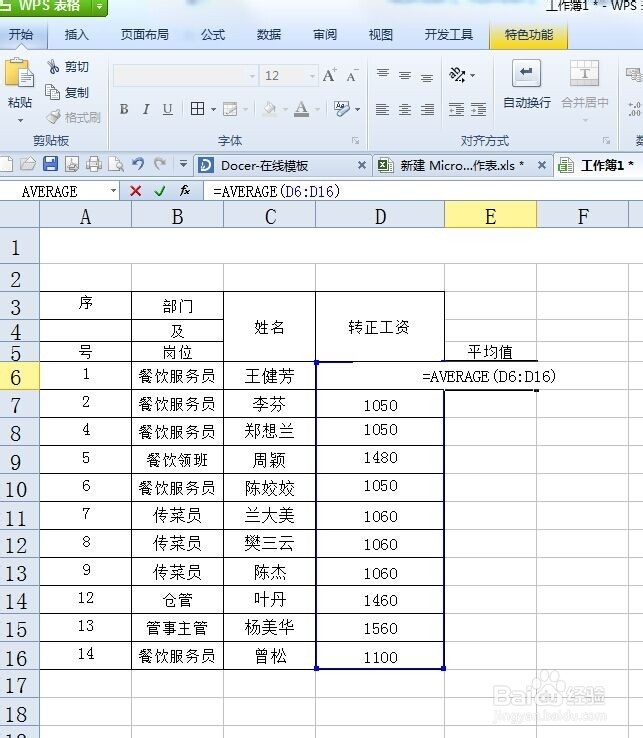Toggle Italic formatting
Screen dimensions: 643x738
pyautogui.click(x=146, y=109)
